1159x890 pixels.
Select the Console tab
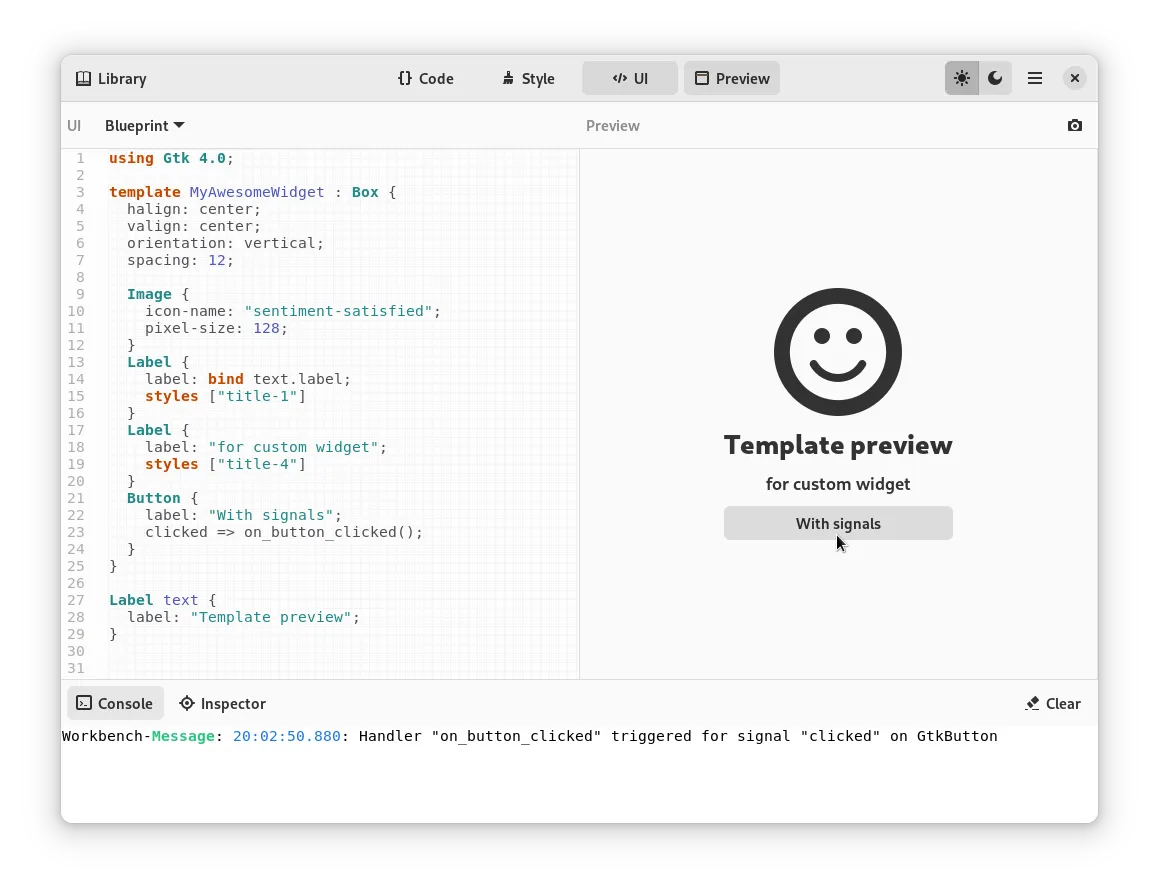(x=115, y=704)
